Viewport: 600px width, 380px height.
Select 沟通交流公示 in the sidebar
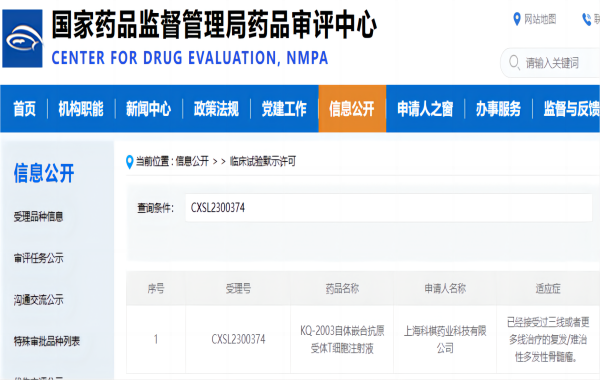(x=38, y=300)
